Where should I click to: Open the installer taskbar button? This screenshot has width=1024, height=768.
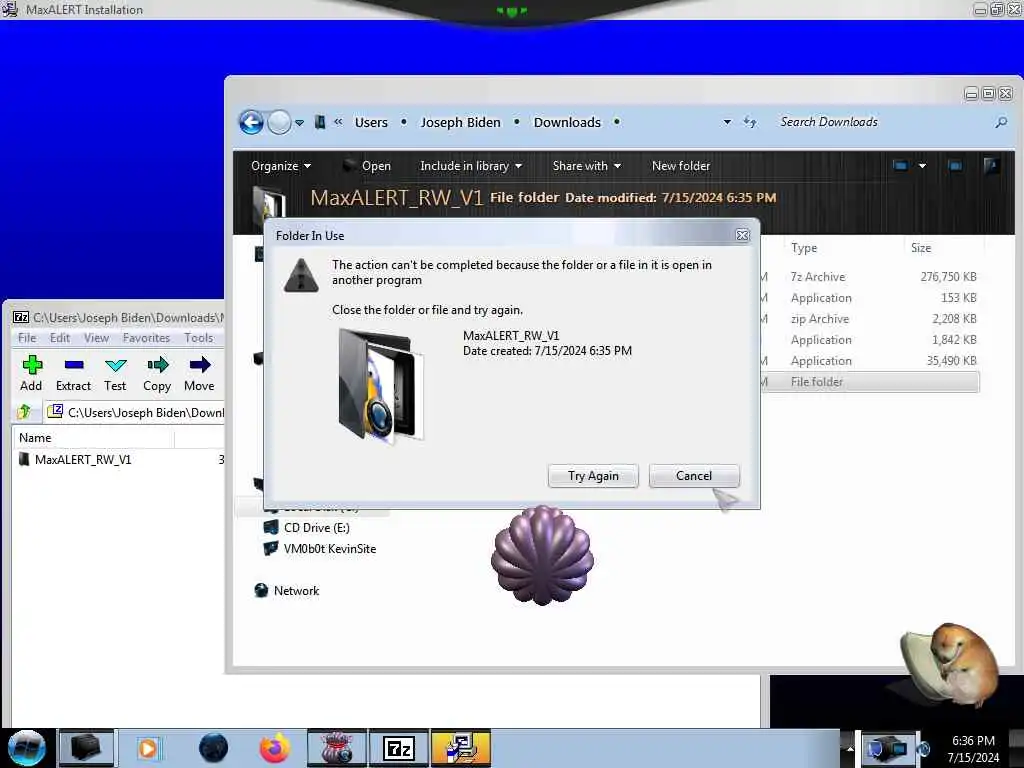point(460,748)
